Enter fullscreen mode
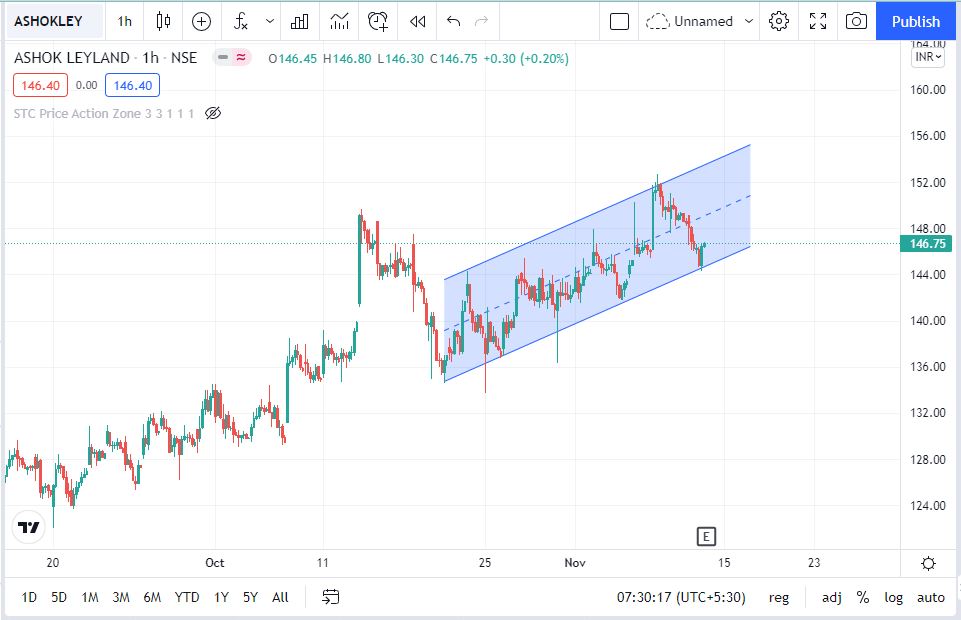 [818, 21]
